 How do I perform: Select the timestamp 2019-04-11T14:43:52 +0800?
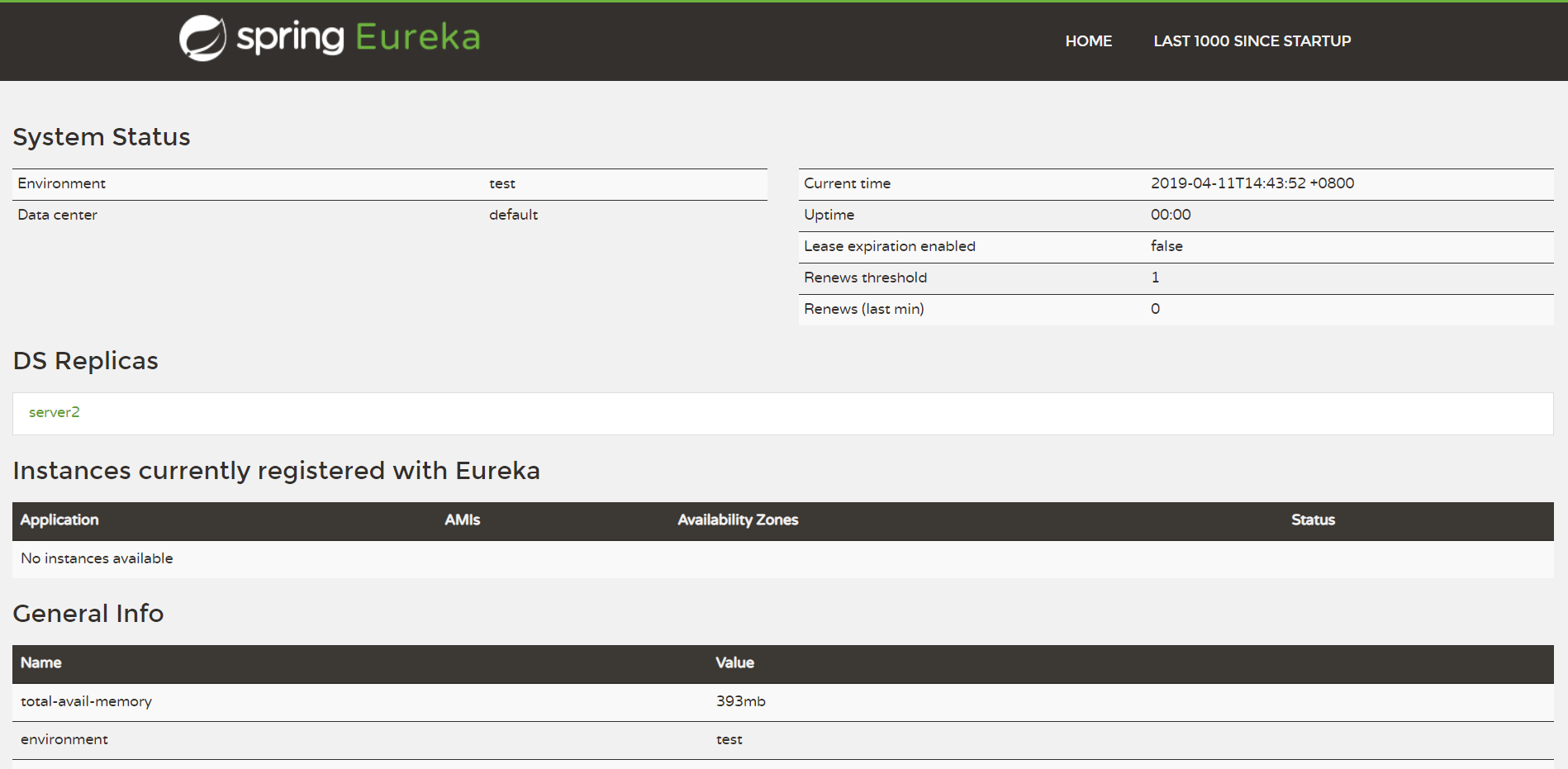point(1252,183)
